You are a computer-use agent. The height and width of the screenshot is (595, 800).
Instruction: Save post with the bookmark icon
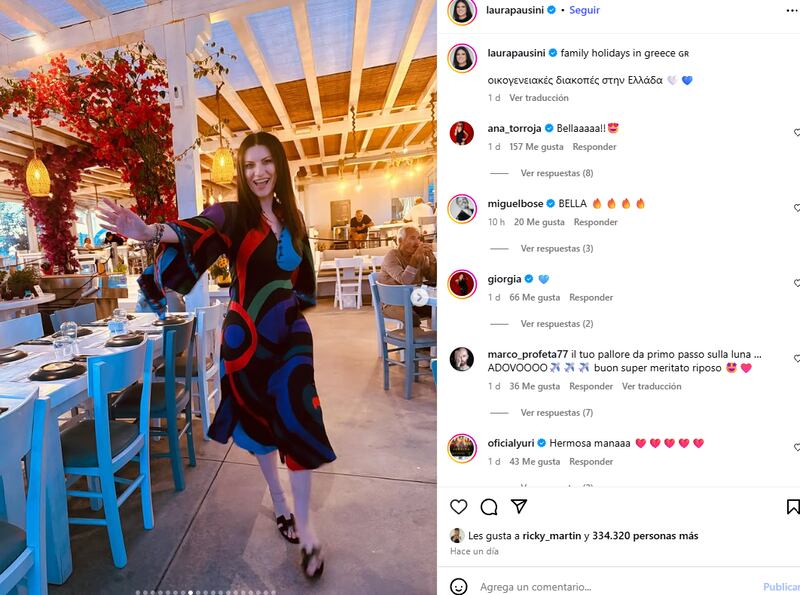pyautogui.click(x=793, y=507)
